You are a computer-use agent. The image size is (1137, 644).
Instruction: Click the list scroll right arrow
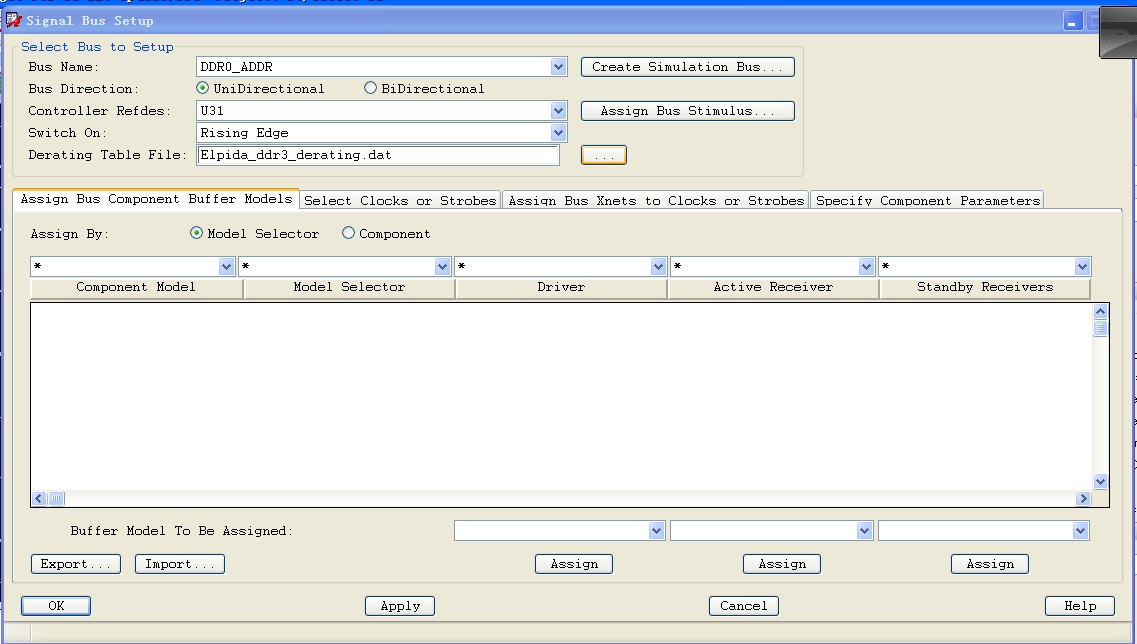[1083, 498]
